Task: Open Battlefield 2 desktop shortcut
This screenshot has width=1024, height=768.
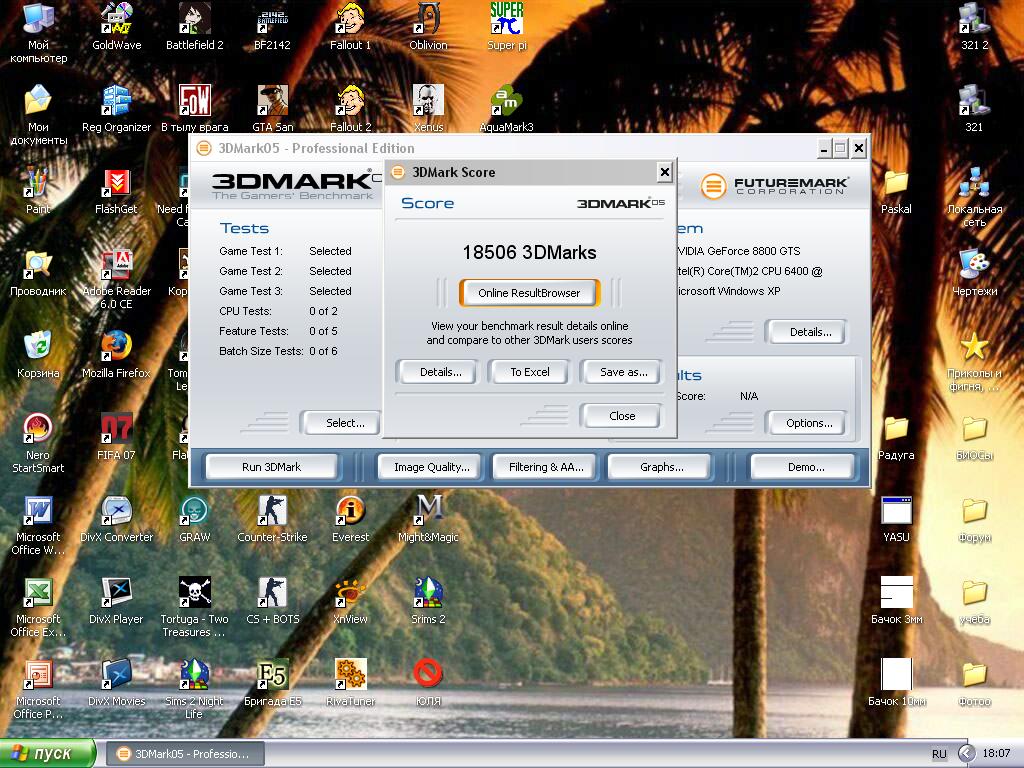Action: pos(195,27)
